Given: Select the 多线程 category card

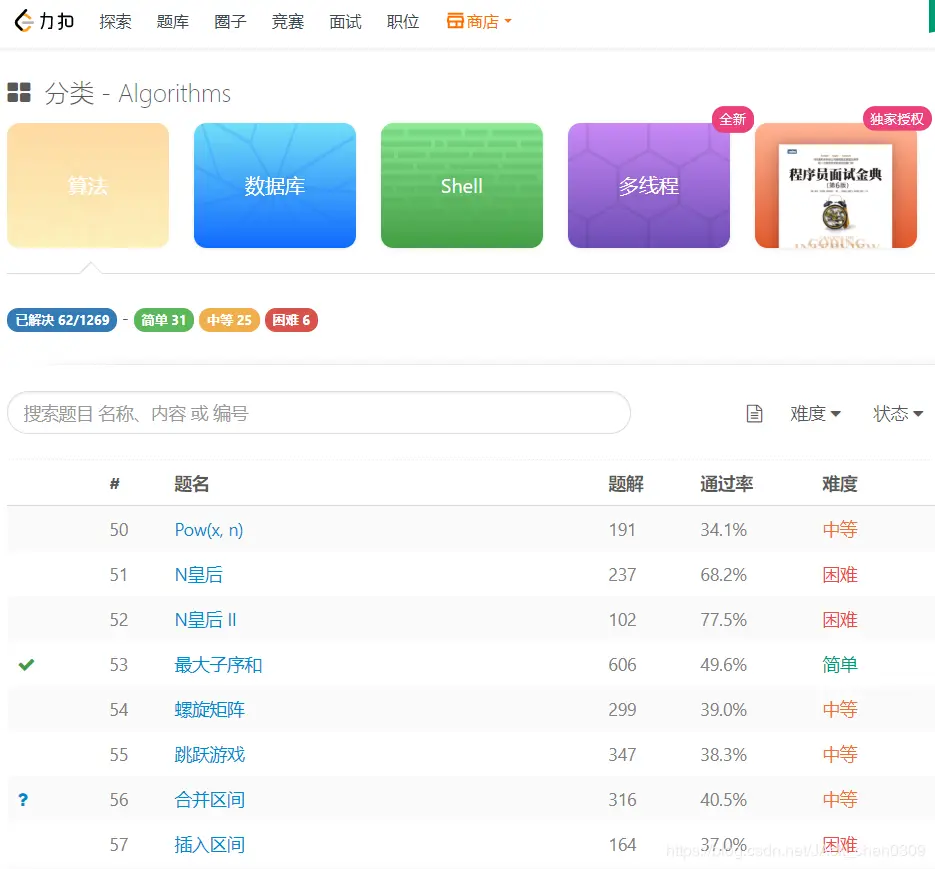Looking at the screenshot, I should coord(649,185).
